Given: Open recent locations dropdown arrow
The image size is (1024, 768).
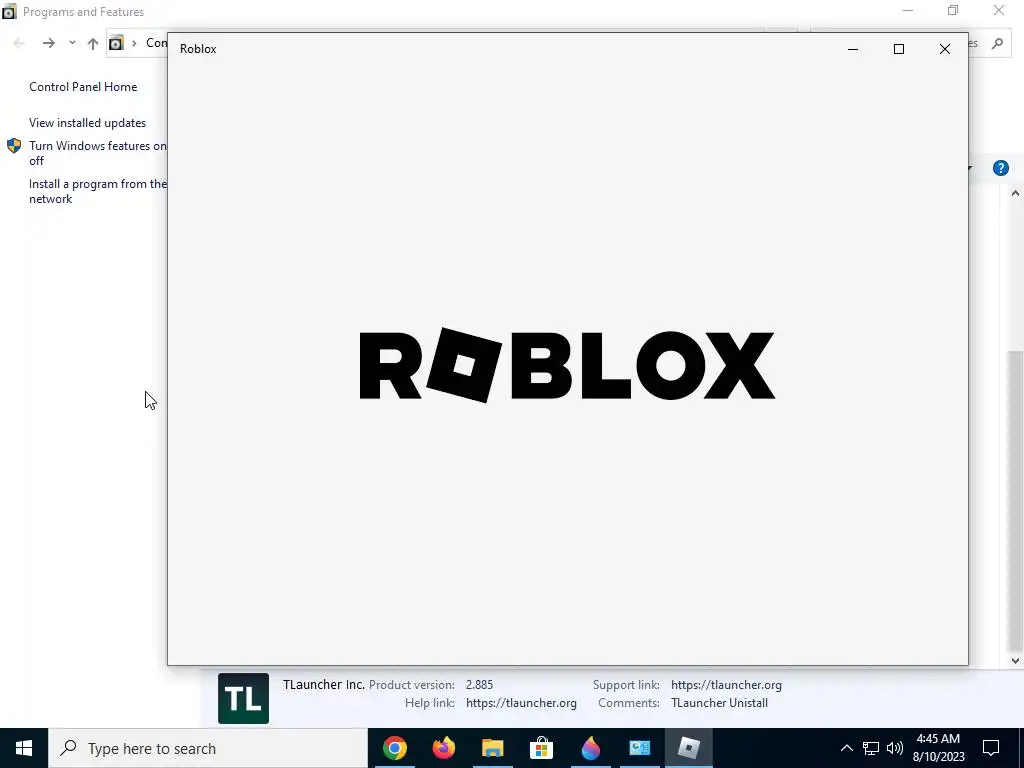Looking at the screenshot, I should 72,43.
